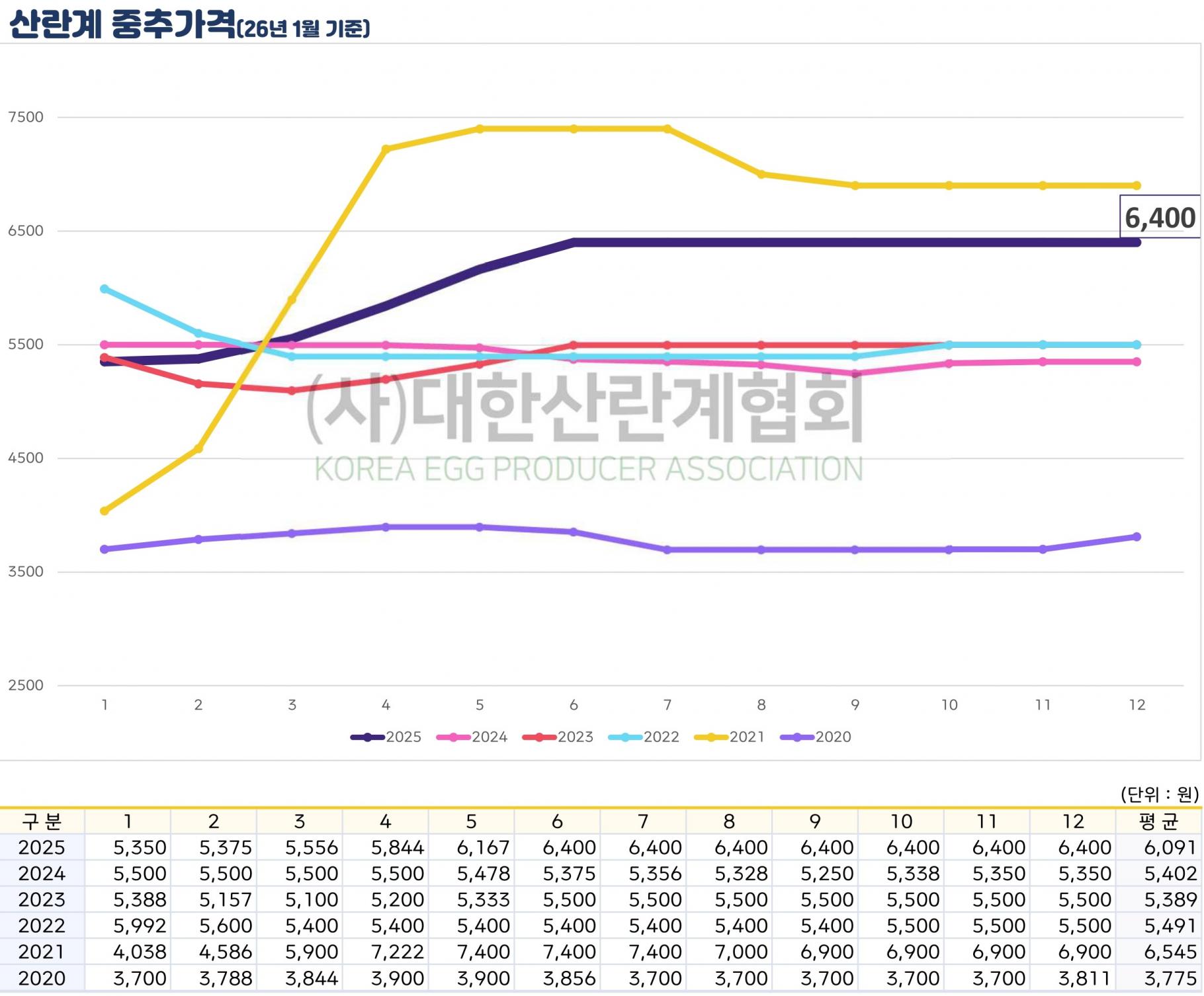Select 2021 line's April data point
1204x996 pixels.
coord(386,149)
